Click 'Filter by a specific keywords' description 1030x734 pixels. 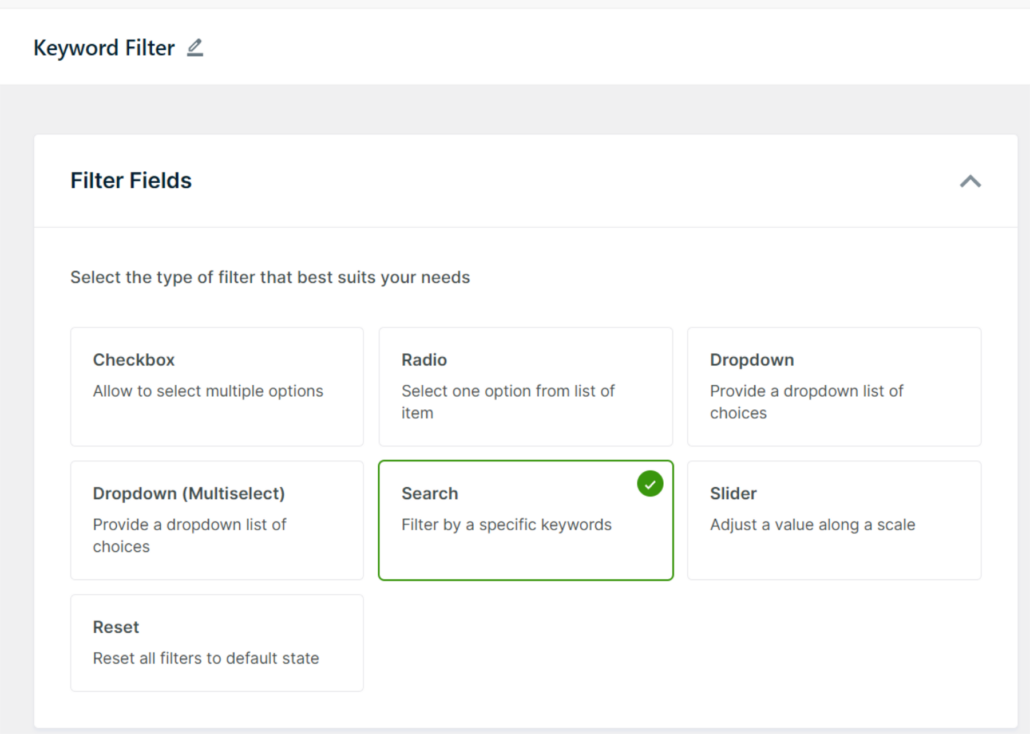pyautogui.click(x=506, y=524)
